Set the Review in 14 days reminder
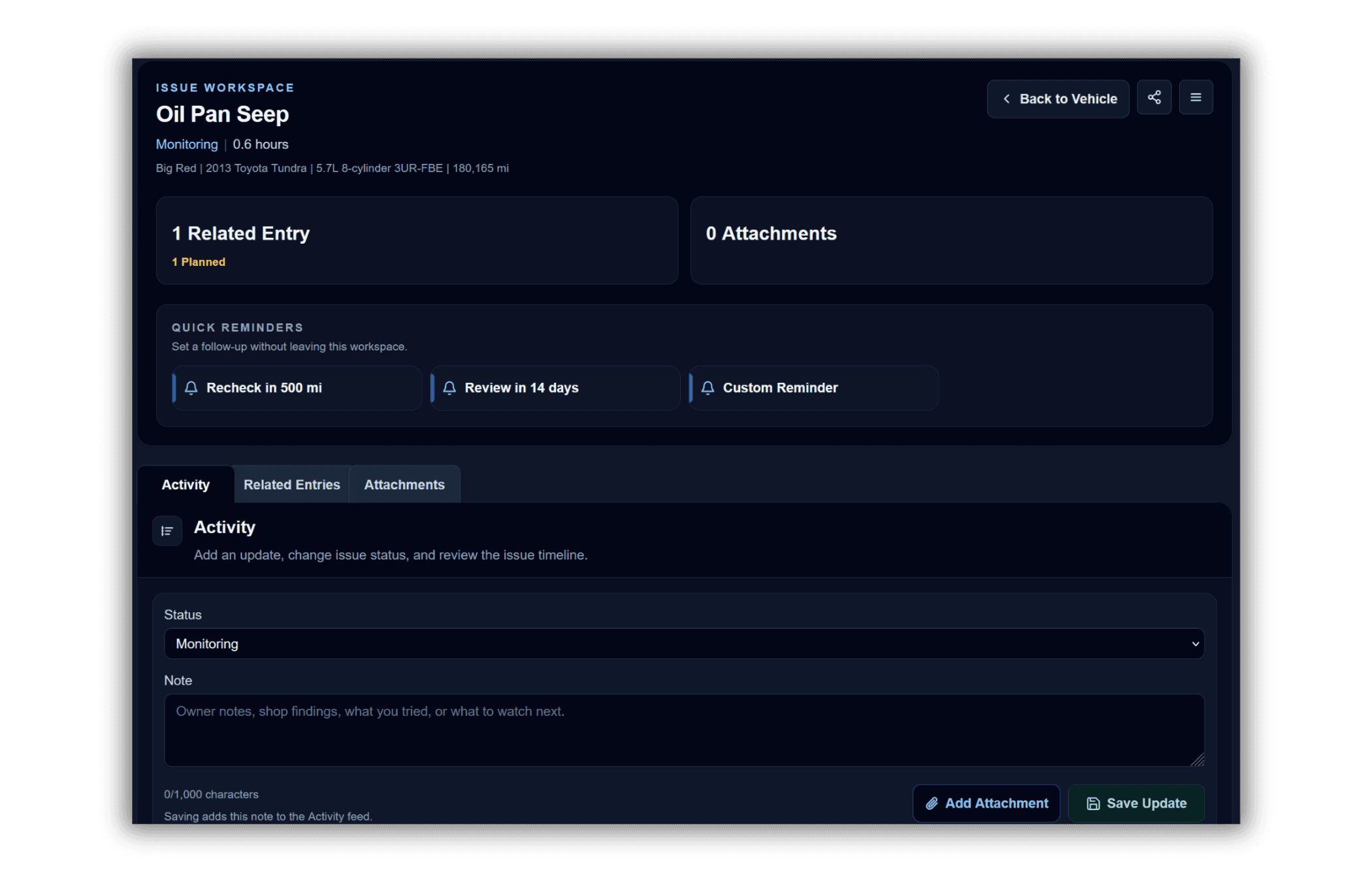 click(555, 387)
